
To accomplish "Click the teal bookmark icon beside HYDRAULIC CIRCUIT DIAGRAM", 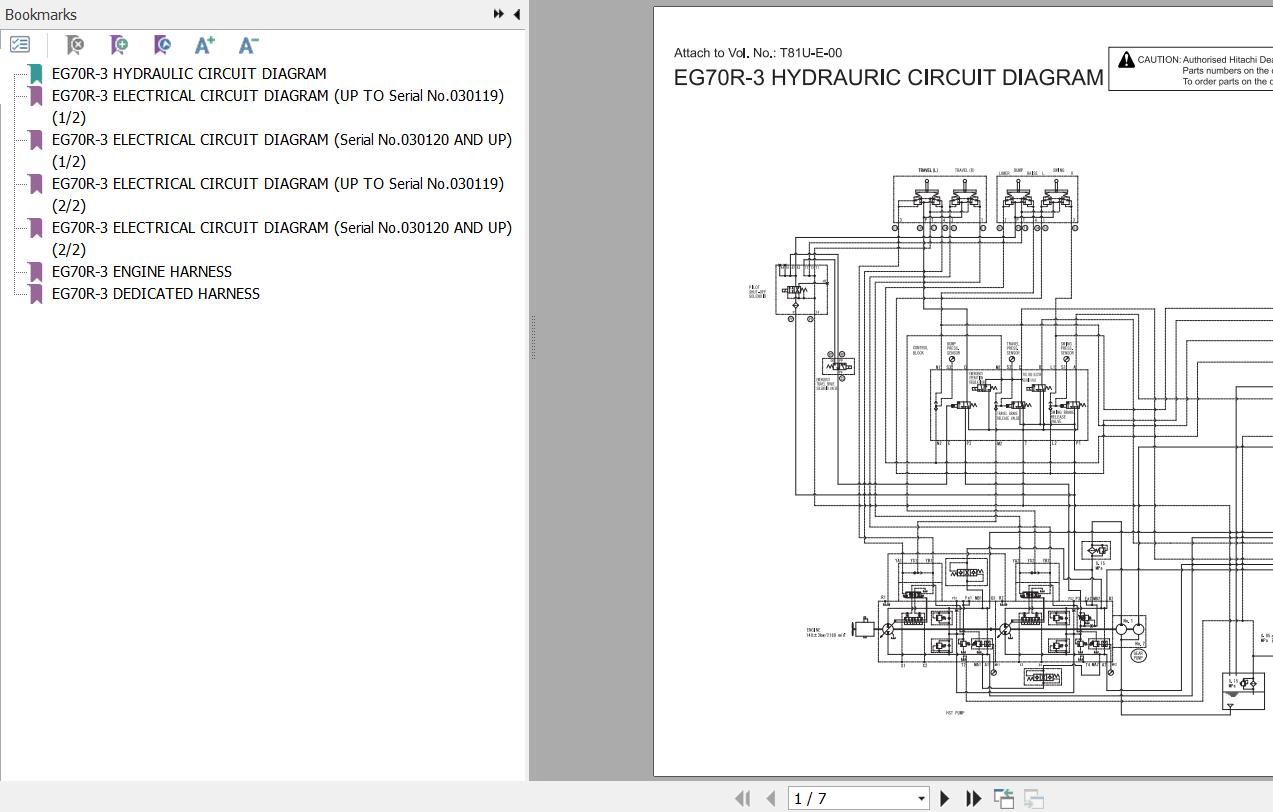I will [x=36, y=74].
